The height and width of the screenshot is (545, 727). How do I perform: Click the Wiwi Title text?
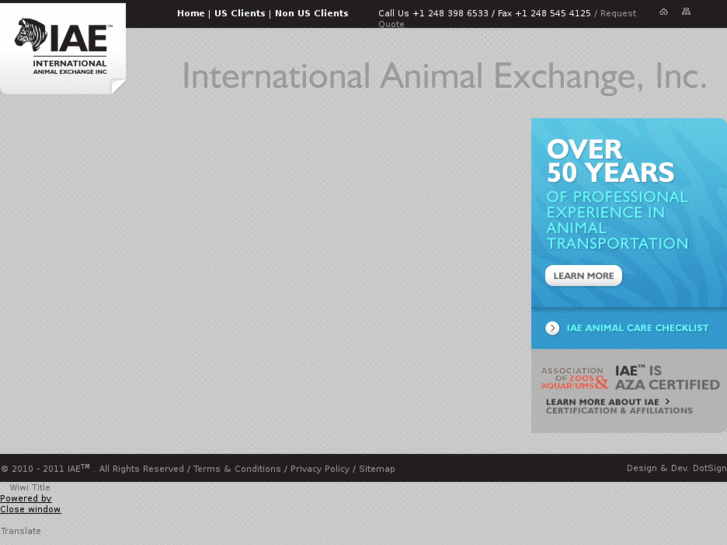click(x=30, y=487)
